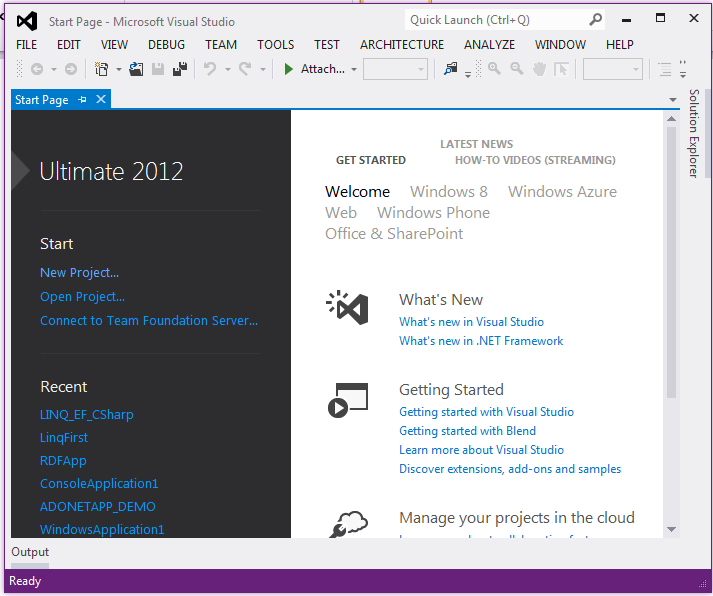Select the Windows Phone category
The height and width of the screenshot is (596, 713).
[433, 213]
